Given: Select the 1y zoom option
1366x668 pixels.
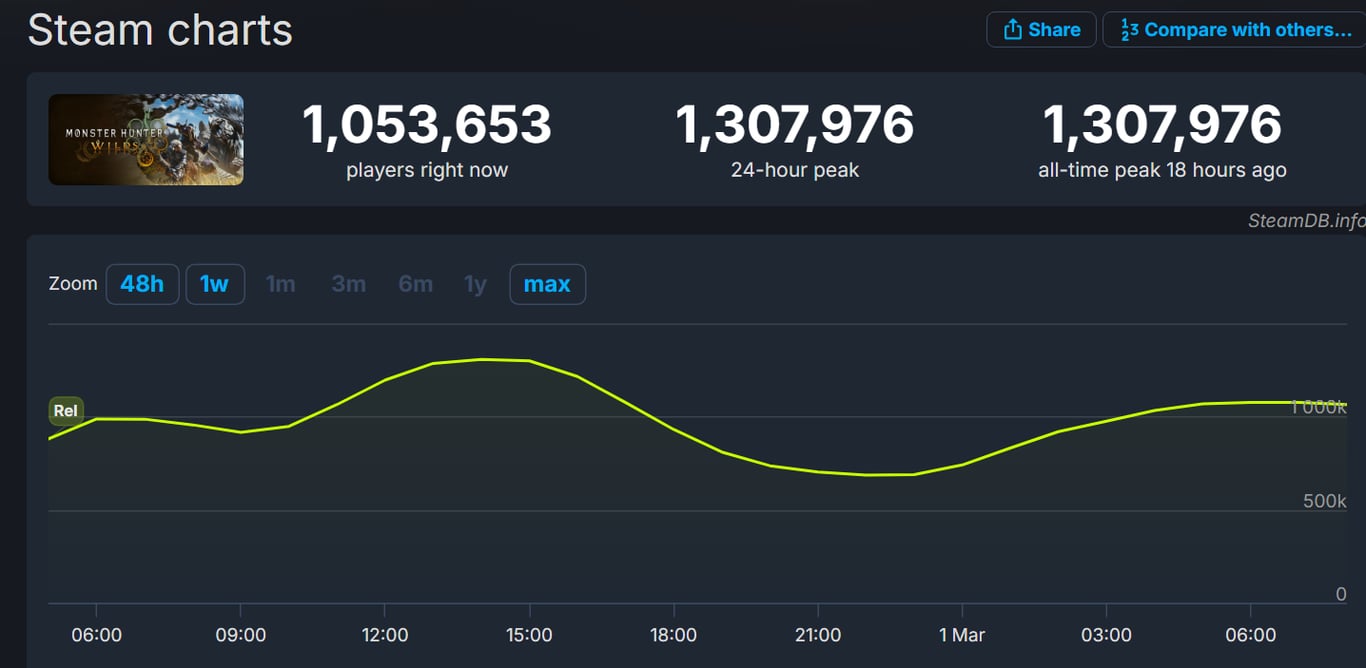Looking at the screenshot, I should [476, 284].
